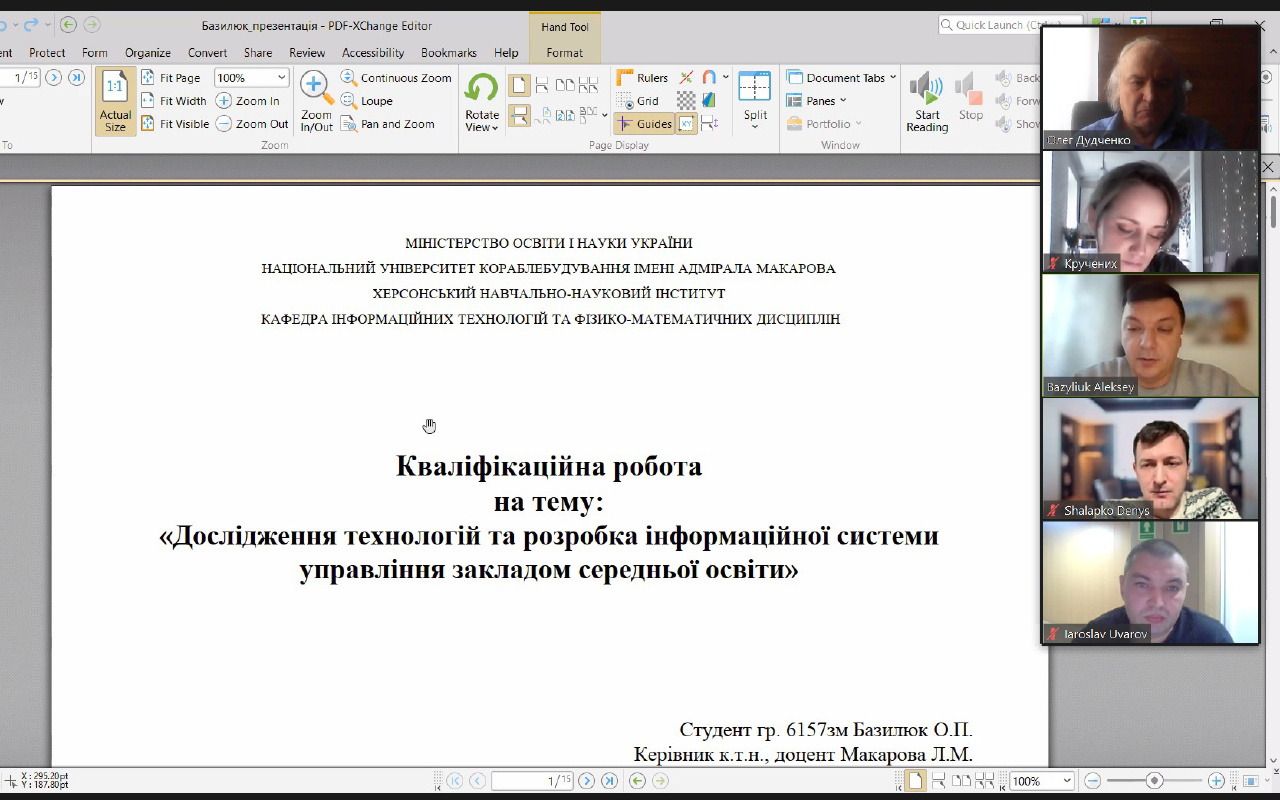Adjust the zoom slider in status bar
1280x800 pixels.
coord(1155,781)
